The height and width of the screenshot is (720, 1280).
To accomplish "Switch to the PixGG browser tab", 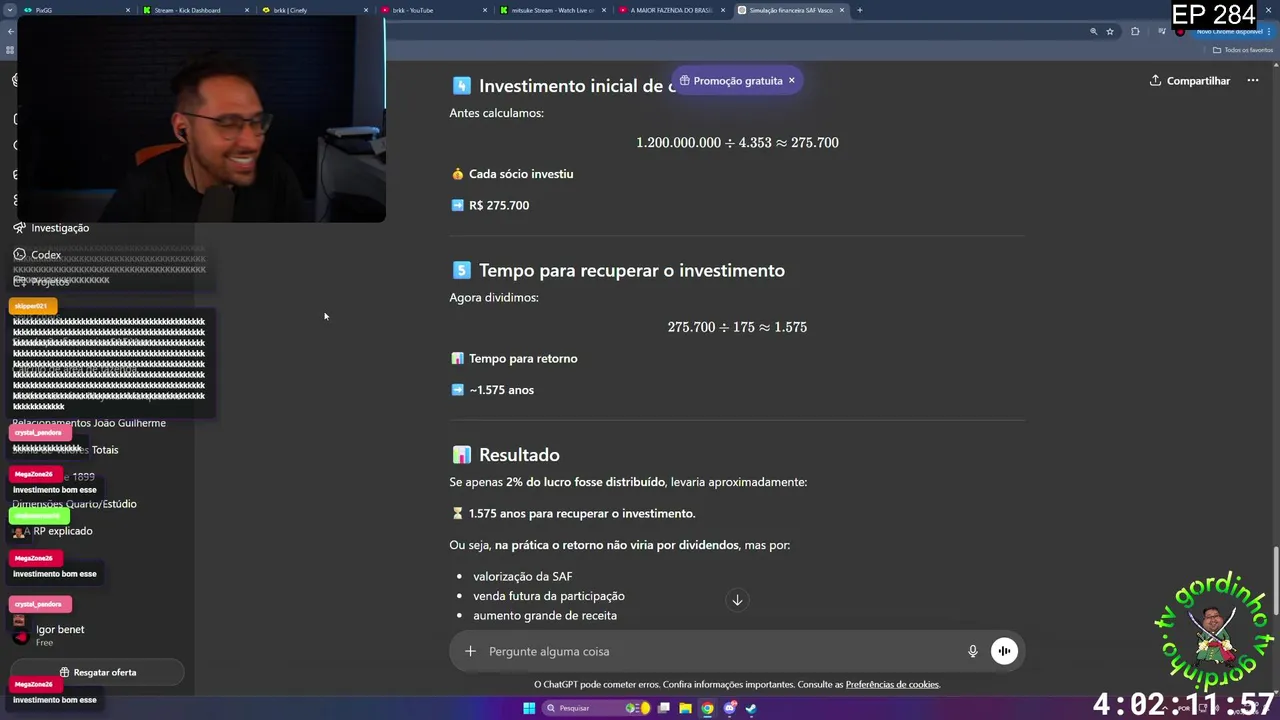I will 77,10.
